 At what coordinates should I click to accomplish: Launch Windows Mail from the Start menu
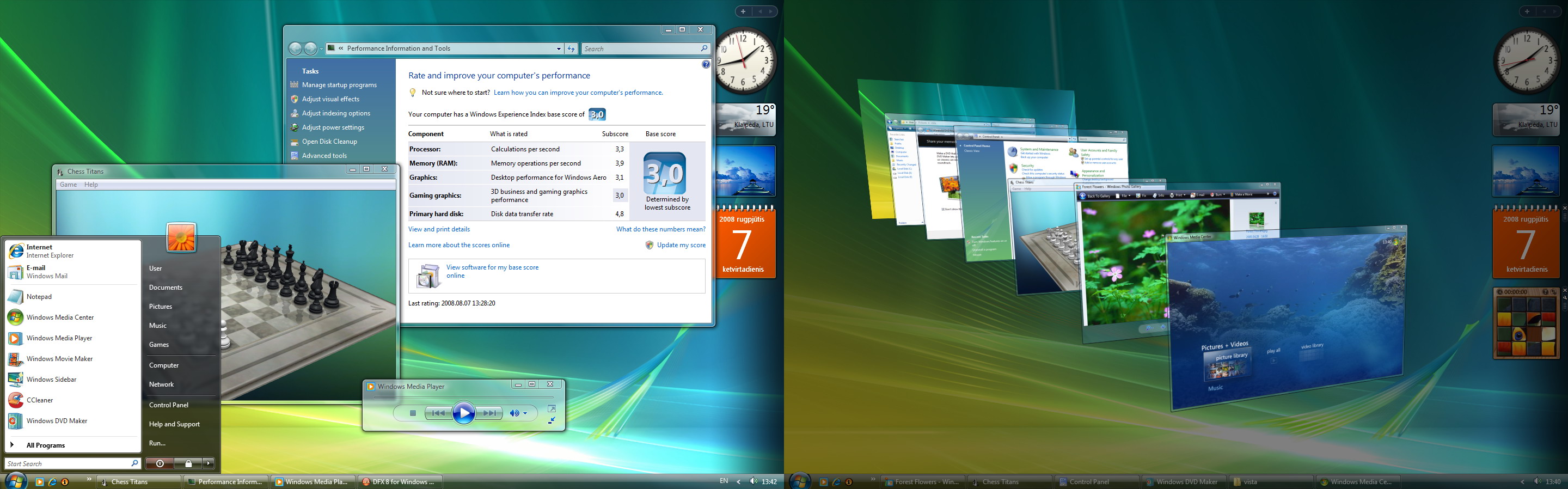(x=72, y=272)
